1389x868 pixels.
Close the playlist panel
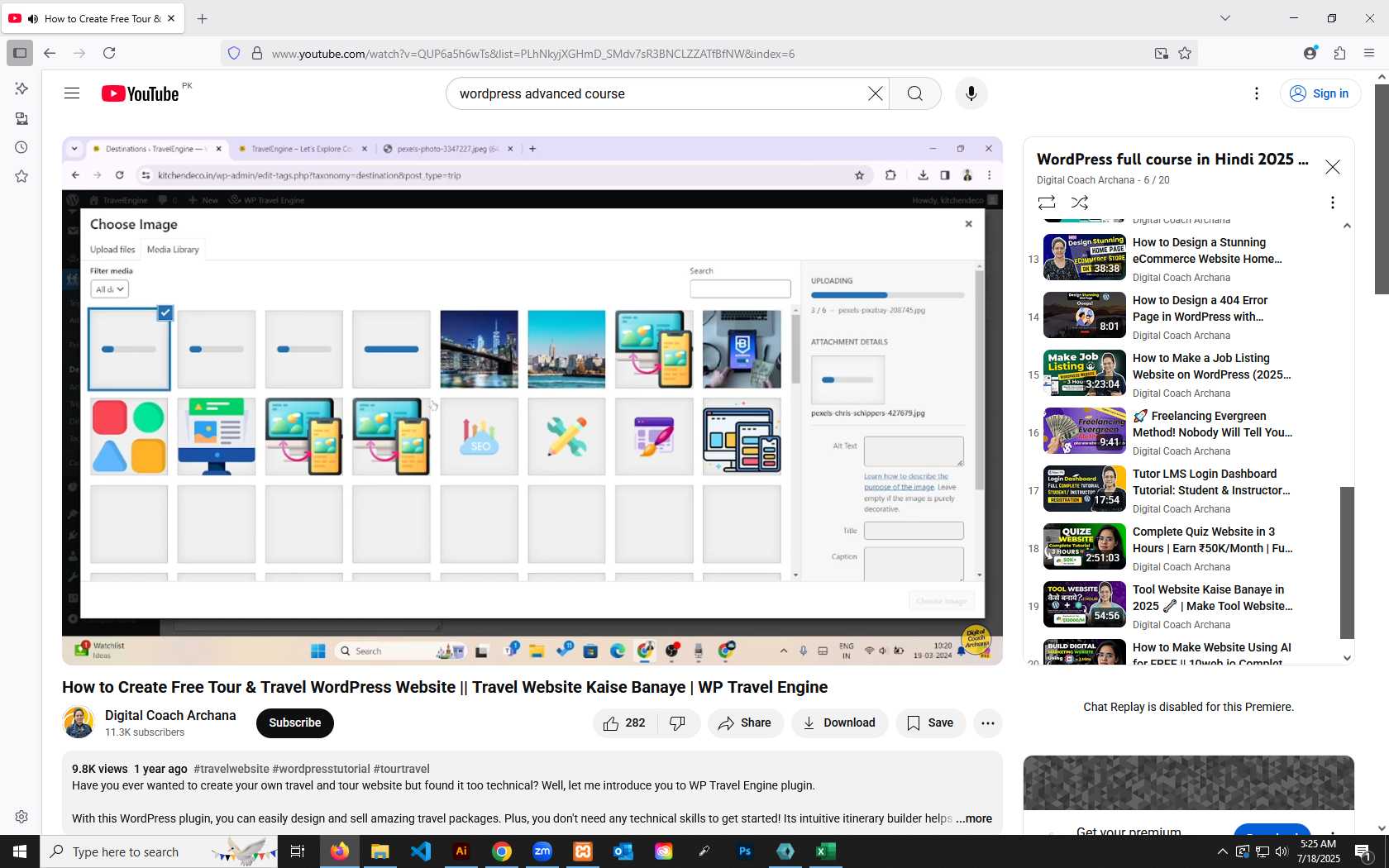click(x=1333, y=167)
